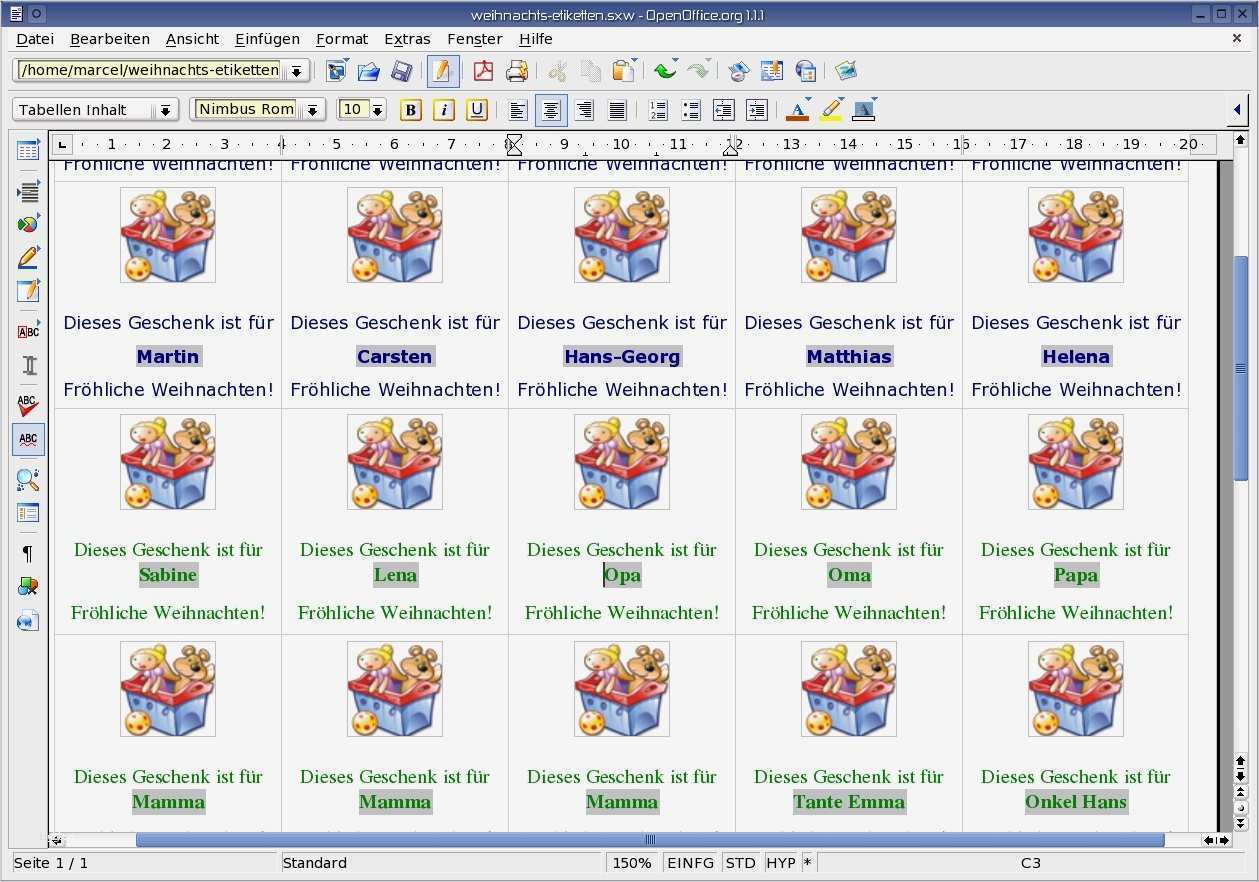The width and height of the screenshot is (1259, 882).
Task: Paste from the clipboard icon
Action: point(624,71)
